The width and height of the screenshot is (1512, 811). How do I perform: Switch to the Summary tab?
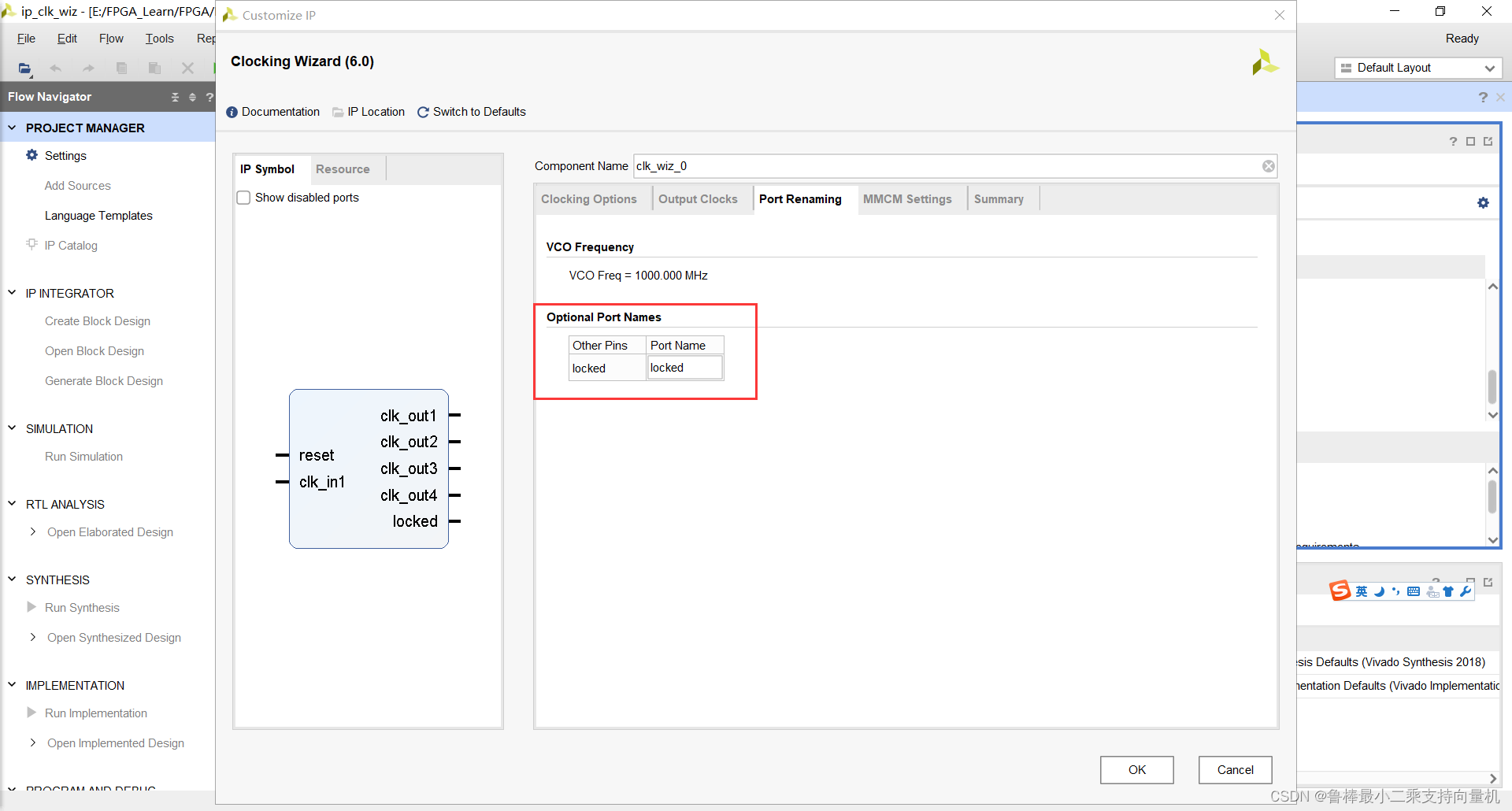coord(999,199)
